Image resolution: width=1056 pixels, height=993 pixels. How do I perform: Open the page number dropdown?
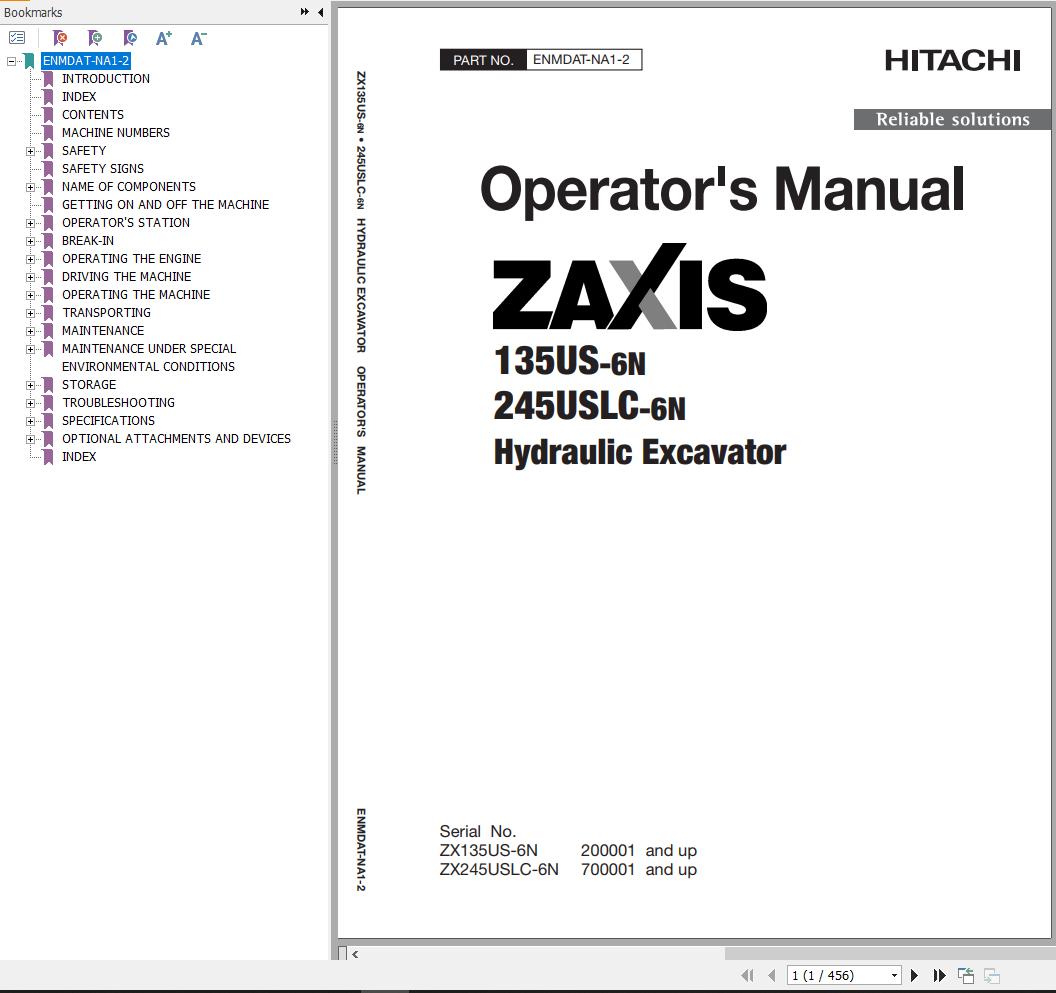coord(894,975)
